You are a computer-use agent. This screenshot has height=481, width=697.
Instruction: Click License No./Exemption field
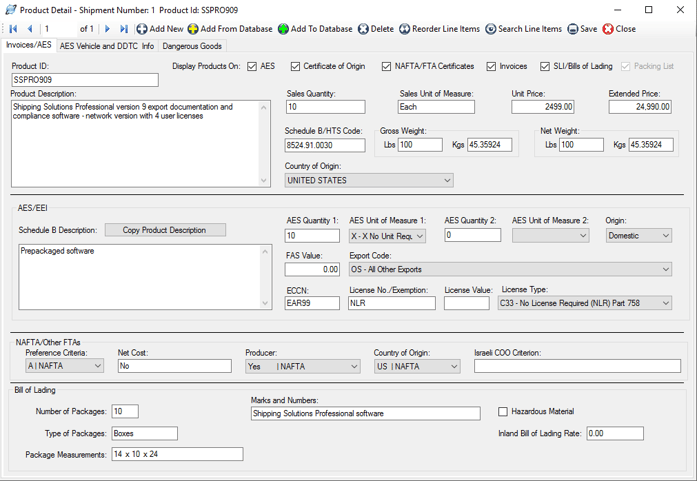(392, 303)
